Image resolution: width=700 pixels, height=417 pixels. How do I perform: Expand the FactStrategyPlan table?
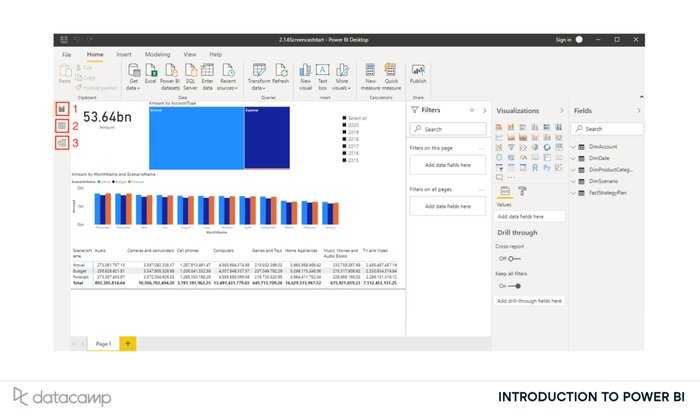coord(574,193)
